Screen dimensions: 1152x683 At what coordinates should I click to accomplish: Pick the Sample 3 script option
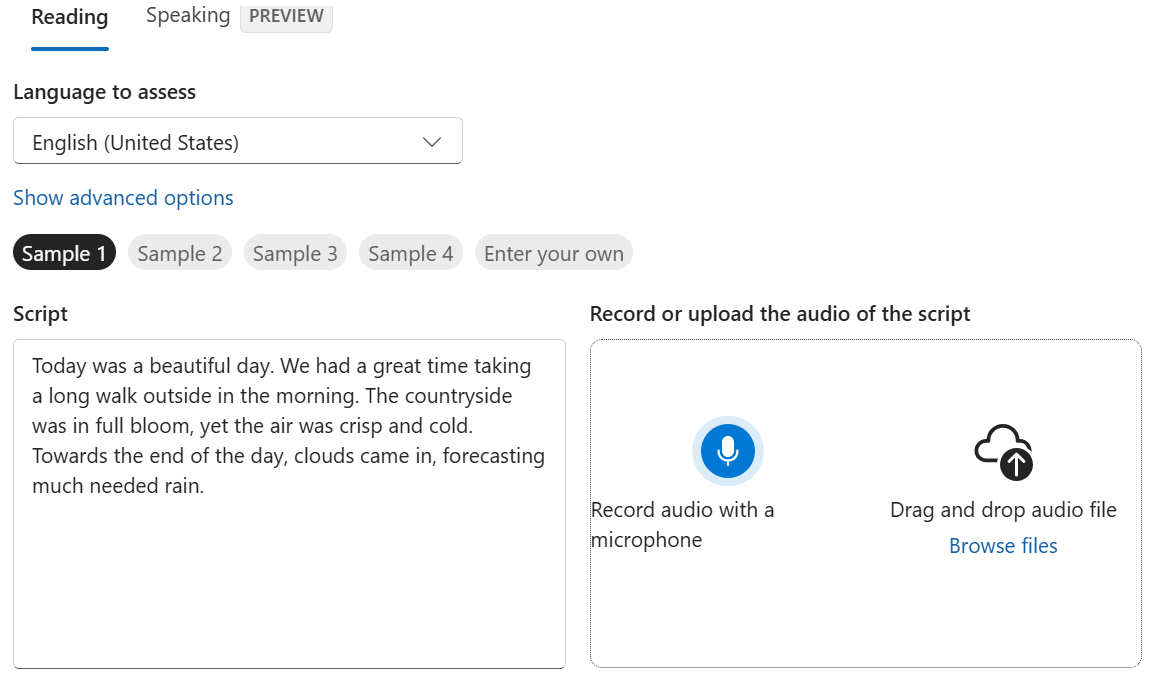pos(295,254)
